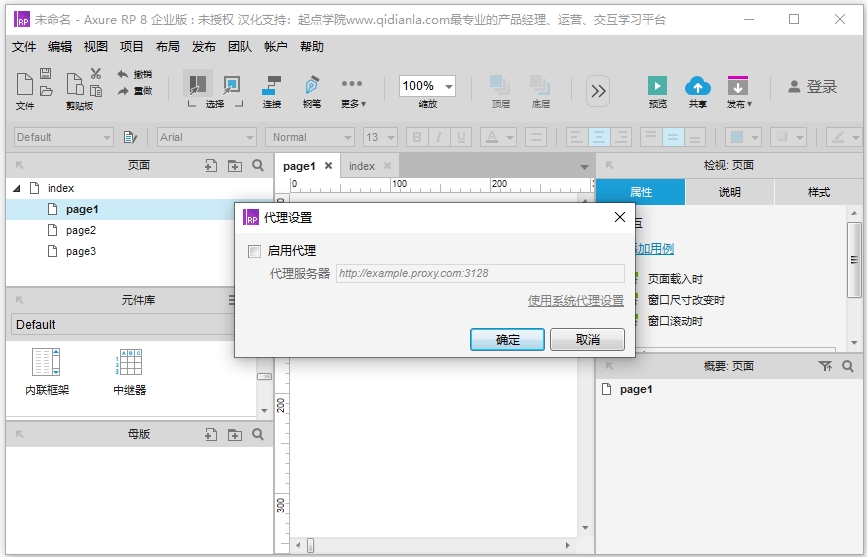Screen dimensions: 867x557
Task: Open the 更多 more tools menu
Action: tap(353, 92)
